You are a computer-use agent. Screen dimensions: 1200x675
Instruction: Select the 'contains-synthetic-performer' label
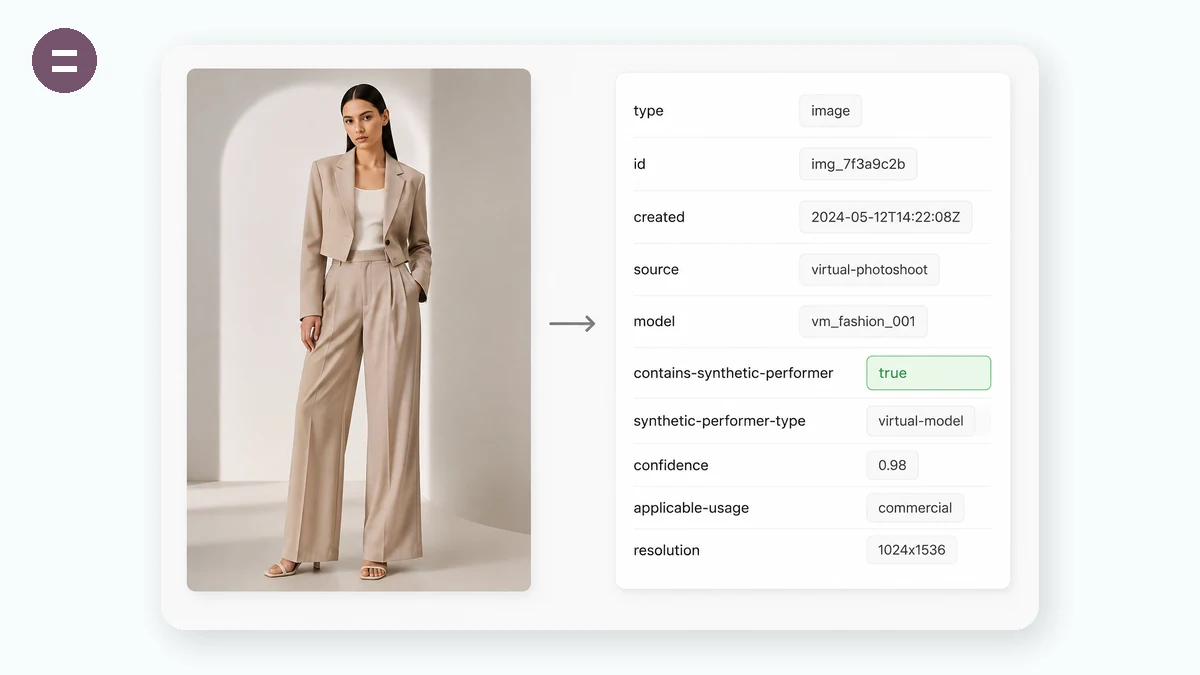(x=733, y=373)
